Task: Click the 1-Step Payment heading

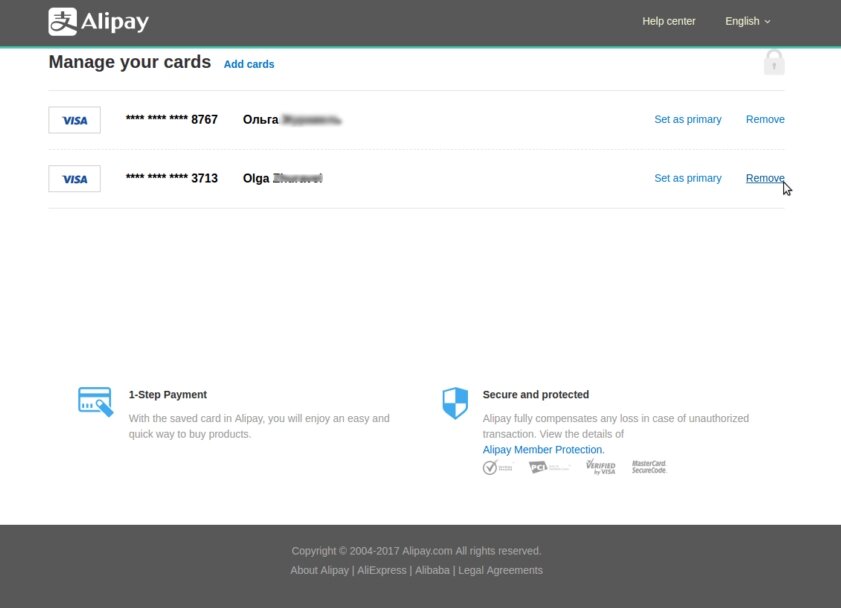Action: (x=167, y=395)
